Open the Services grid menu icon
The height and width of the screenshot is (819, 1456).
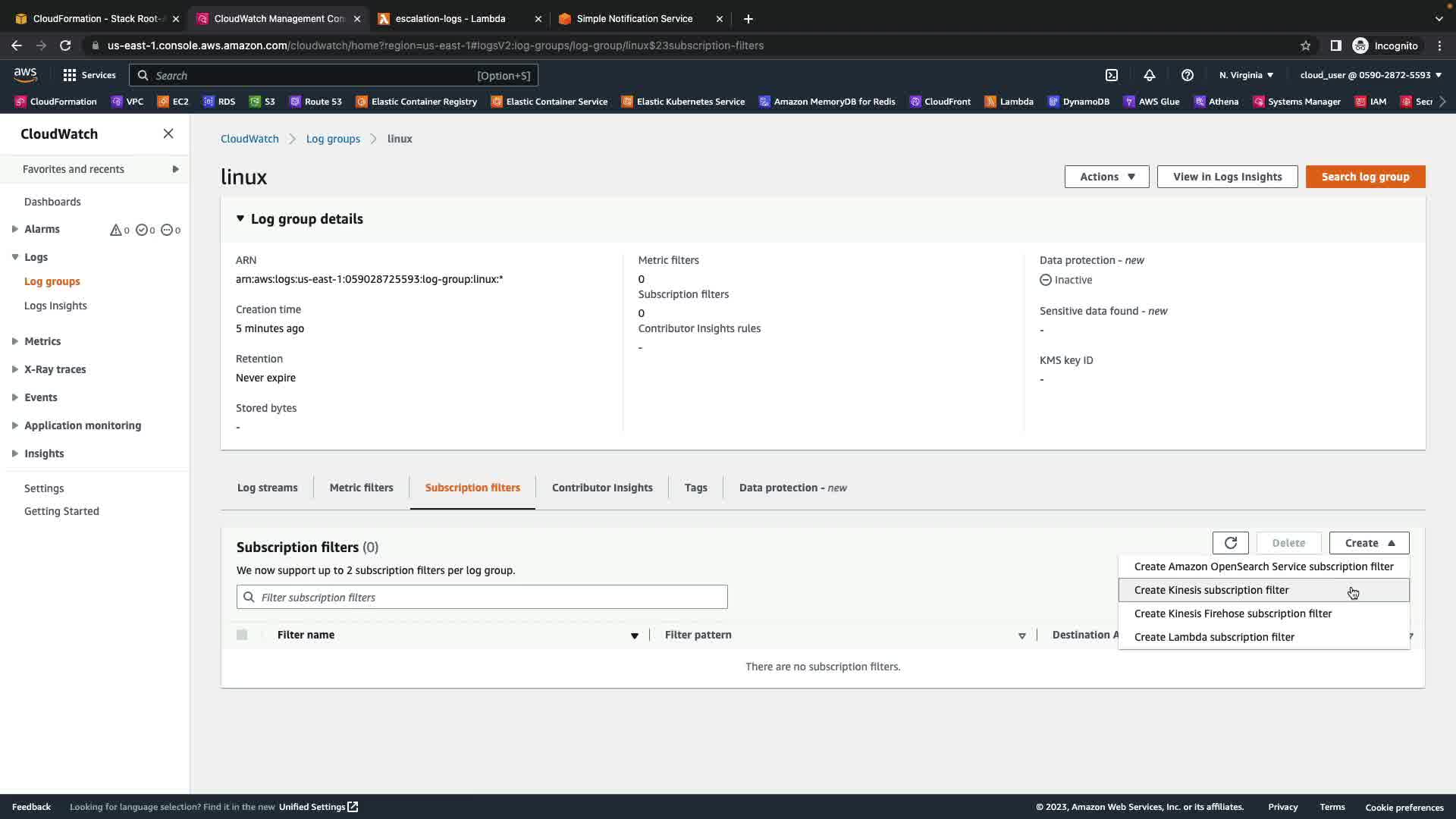70,75
